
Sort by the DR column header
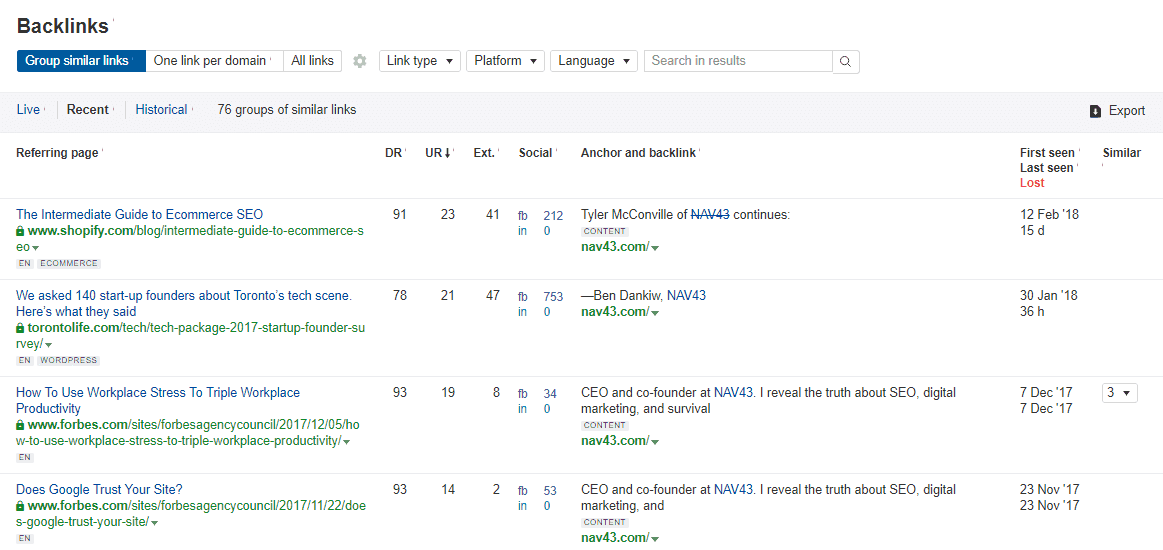click(393, 153)
